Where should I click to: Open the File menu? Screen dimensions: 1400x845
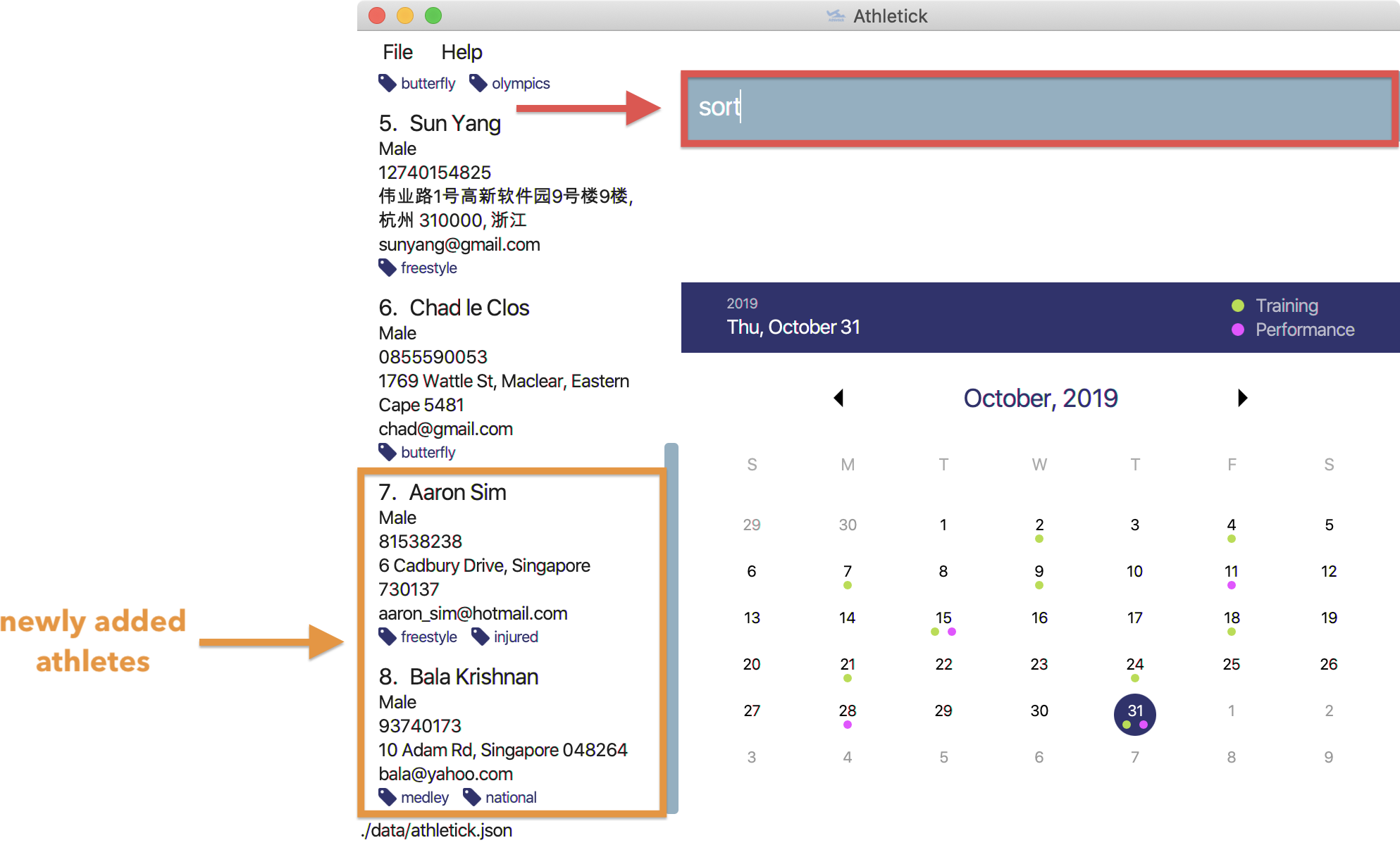(400, 51)
